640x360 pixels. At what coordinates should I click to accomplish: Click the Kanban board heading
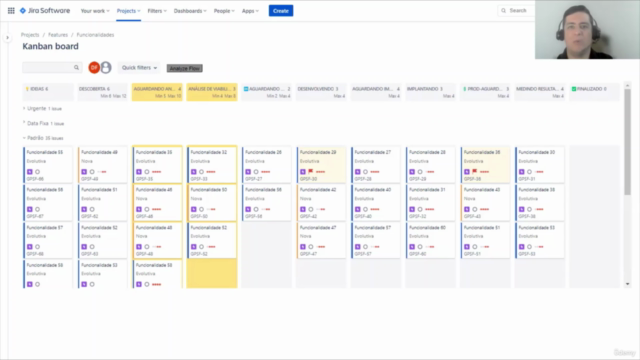click(x=51, y=47)
